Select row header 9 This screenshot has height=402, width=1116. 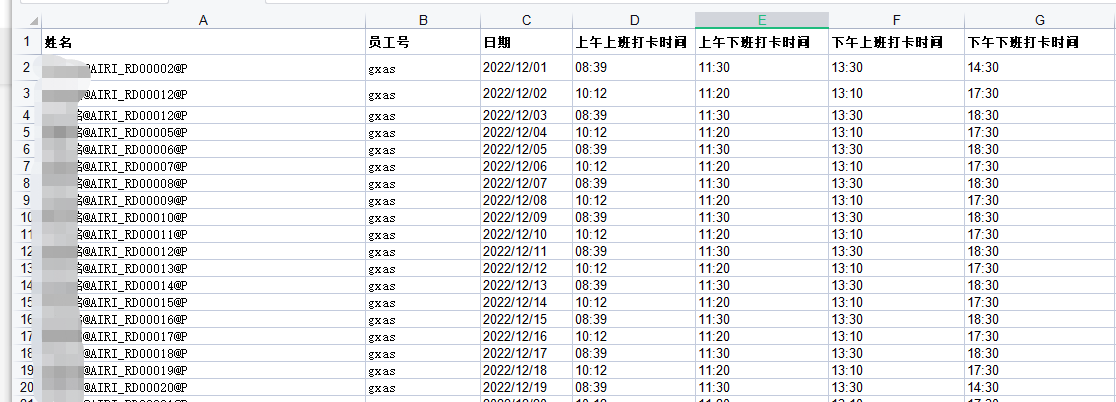click(x=27, y=200)
